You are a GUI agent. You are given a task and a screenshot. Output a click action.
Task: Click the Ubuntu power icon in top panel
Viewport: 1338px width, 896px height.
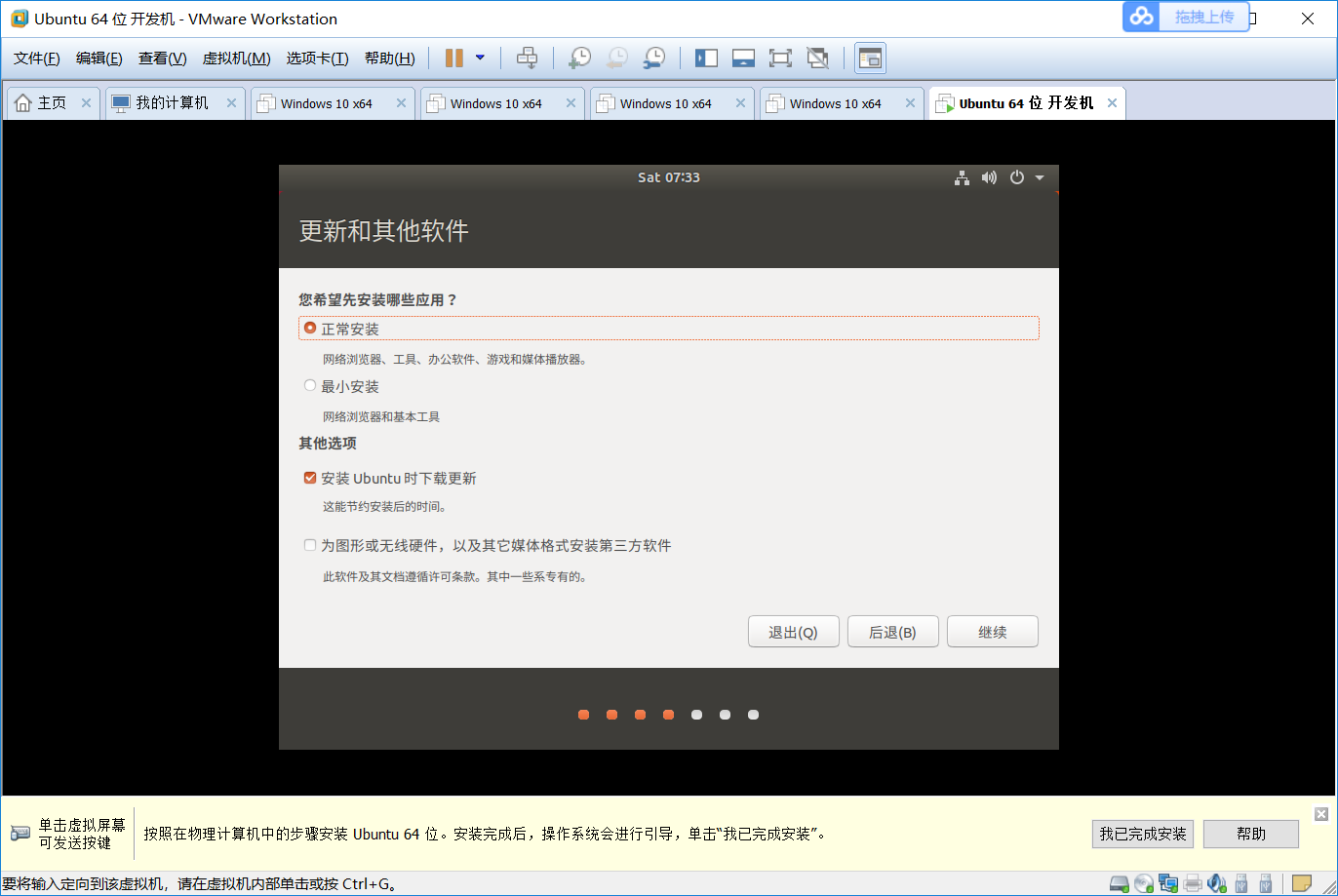[x=1016, y=177]
